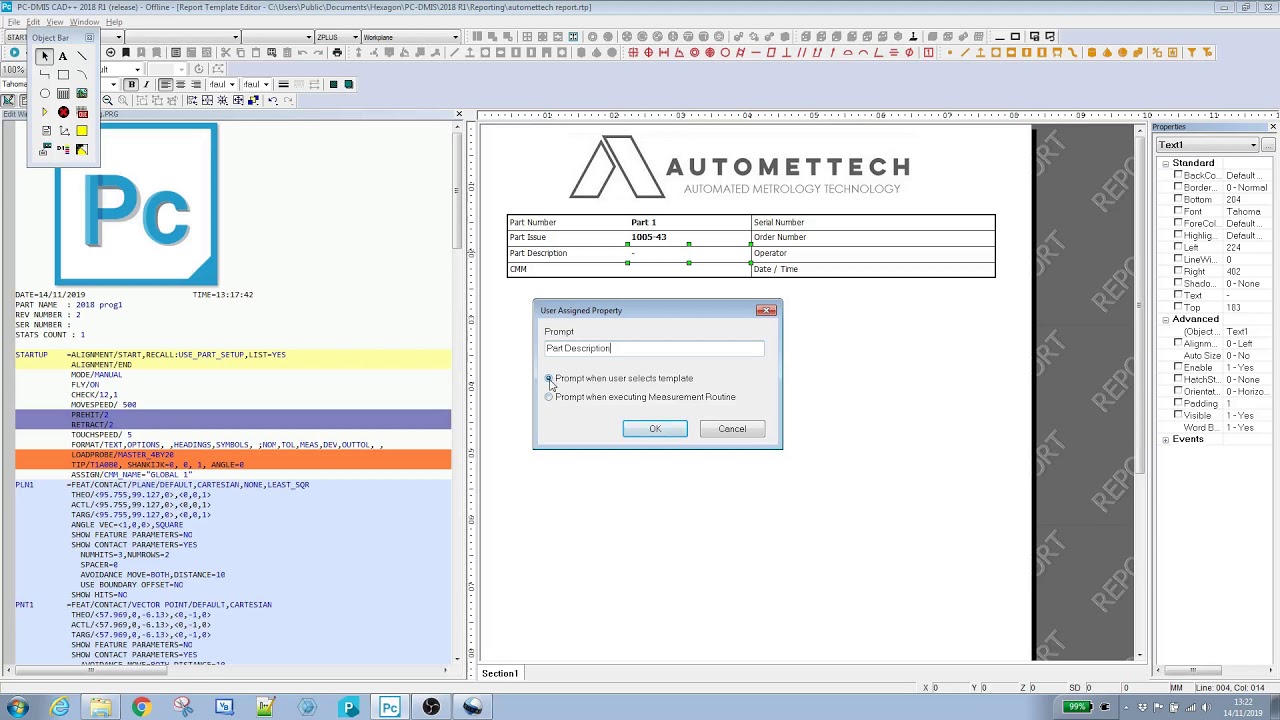1280x720 pixels.
Task: Click the undo arrow in layout toolbar
Action: click(x=272, y=100)
